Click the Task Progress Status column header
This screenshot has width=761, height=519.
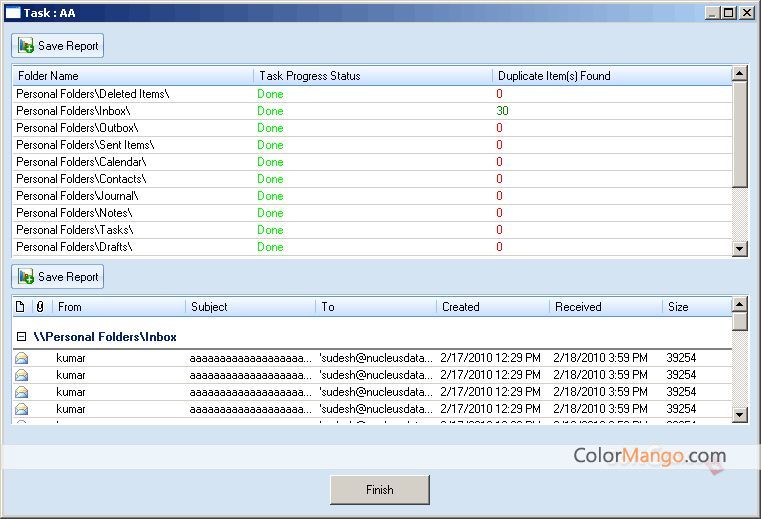coord(372,76)
